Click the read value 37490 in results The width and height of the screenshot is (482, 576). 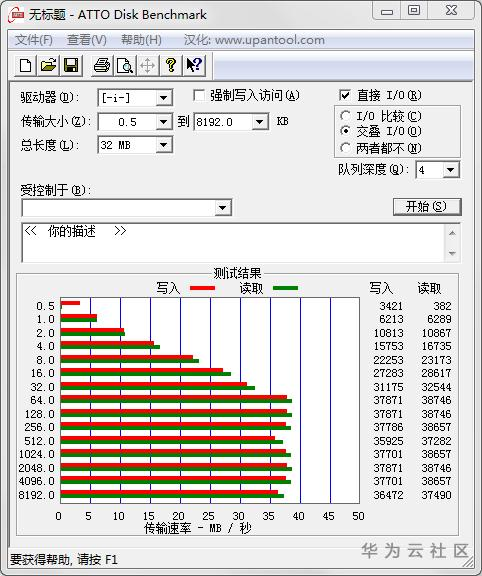click(436, 495)
